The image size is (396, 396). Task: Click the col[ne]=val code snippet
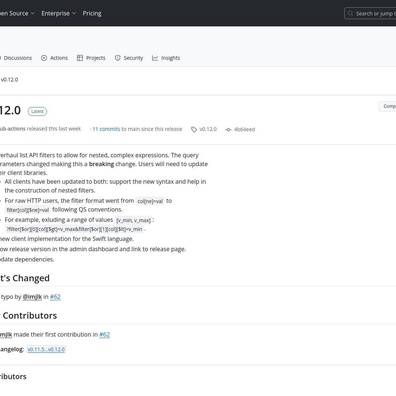[150, 201]
